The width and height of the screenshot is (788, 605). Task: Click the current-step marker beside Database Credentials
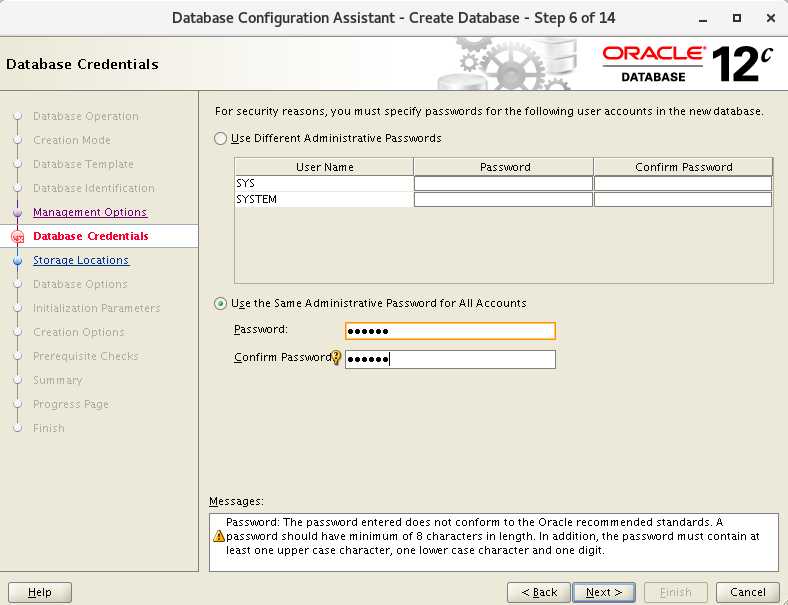[18, 237]
